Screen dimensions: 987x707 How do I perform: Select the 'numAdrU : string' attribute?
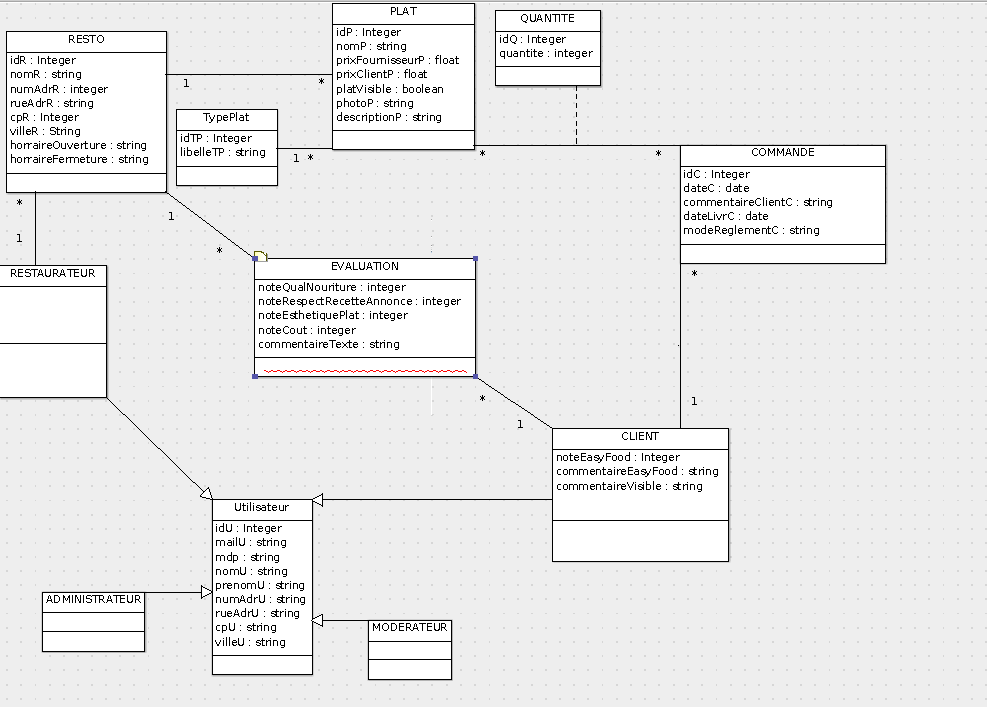point(261,599)
